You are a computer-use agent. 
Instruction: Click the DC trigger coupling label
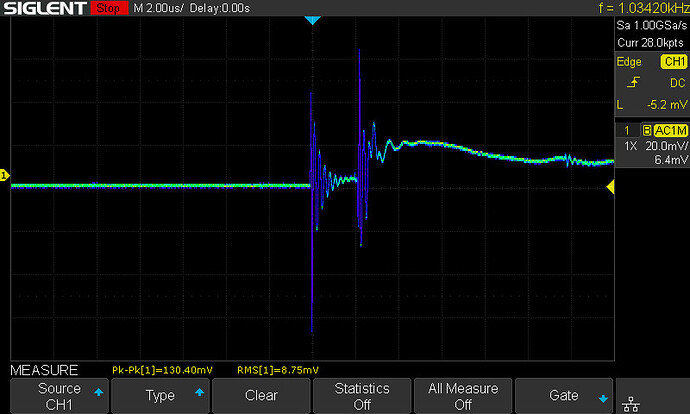pyautogui.click(x=678, y=83)
